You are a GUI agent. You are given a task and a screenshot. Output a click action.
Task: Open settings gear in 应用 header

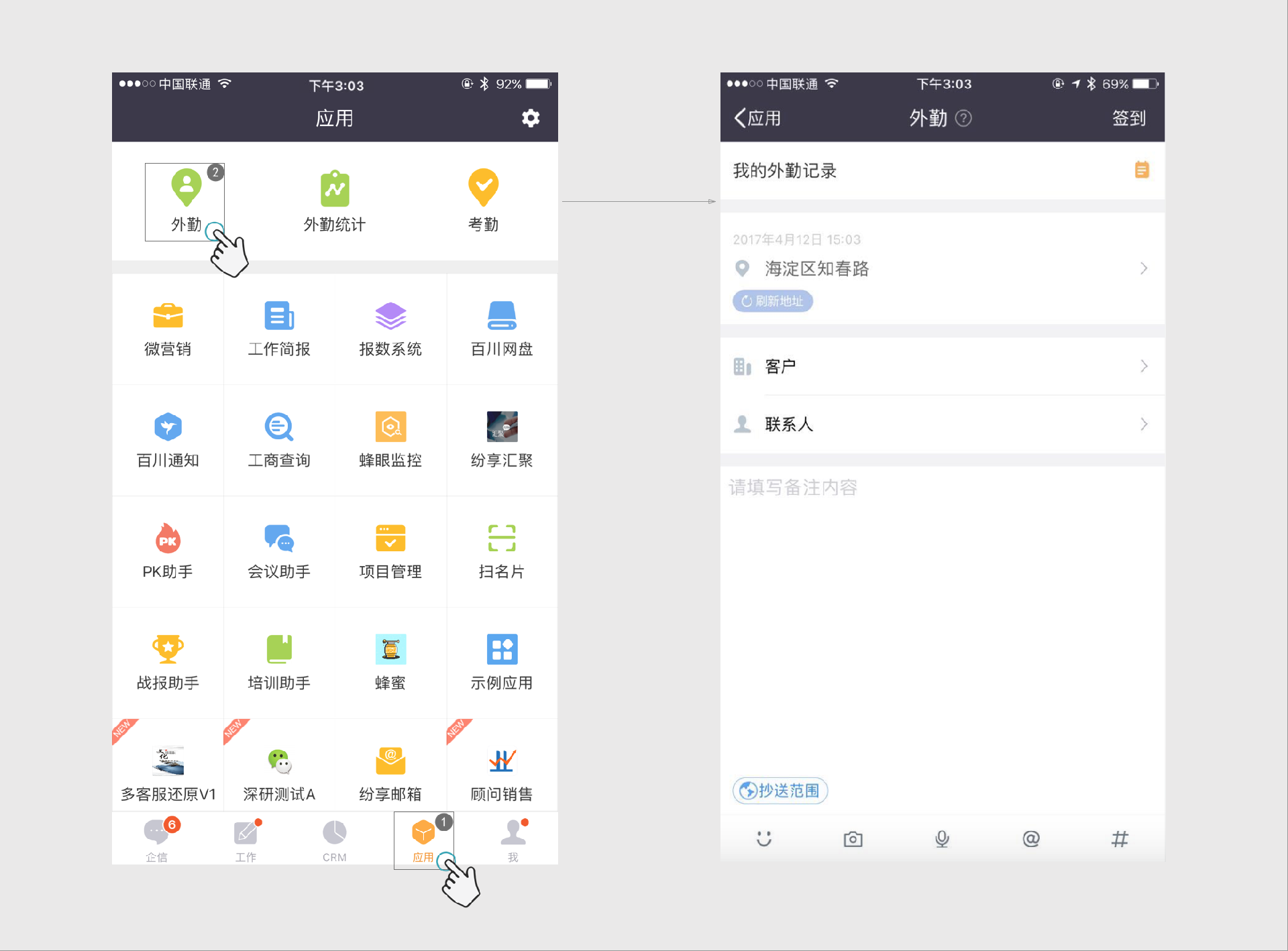(531, 118)
